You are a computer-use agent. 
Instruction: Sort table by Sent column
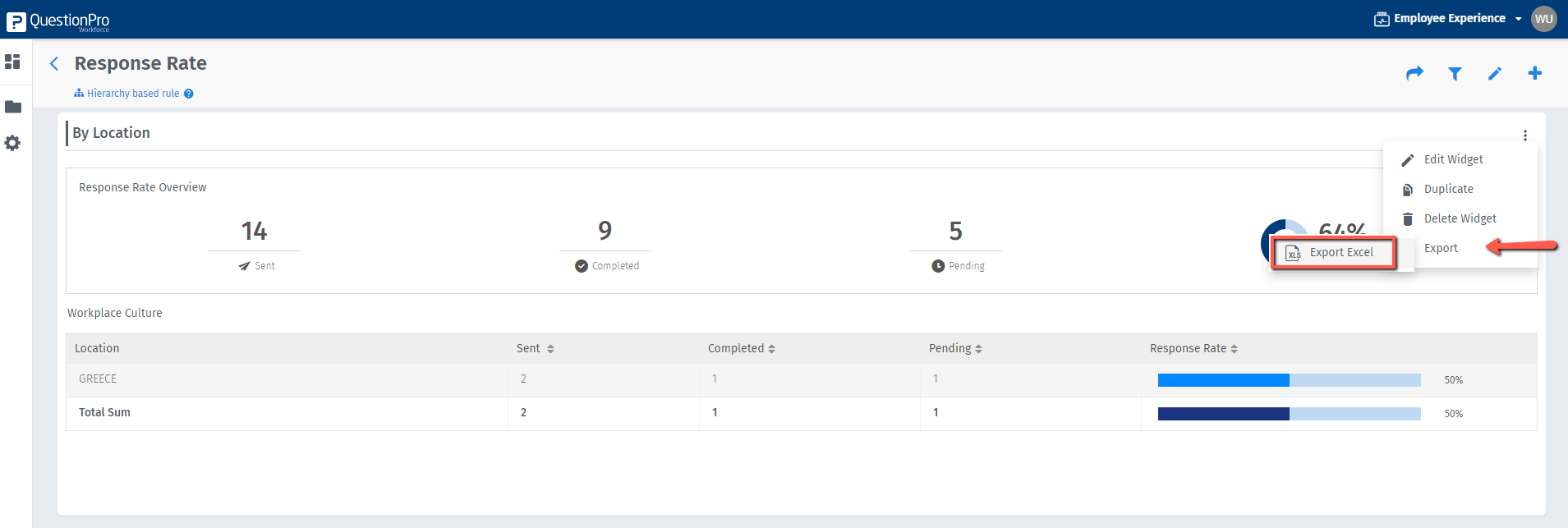pyautogui.click(x=550, y=349)
